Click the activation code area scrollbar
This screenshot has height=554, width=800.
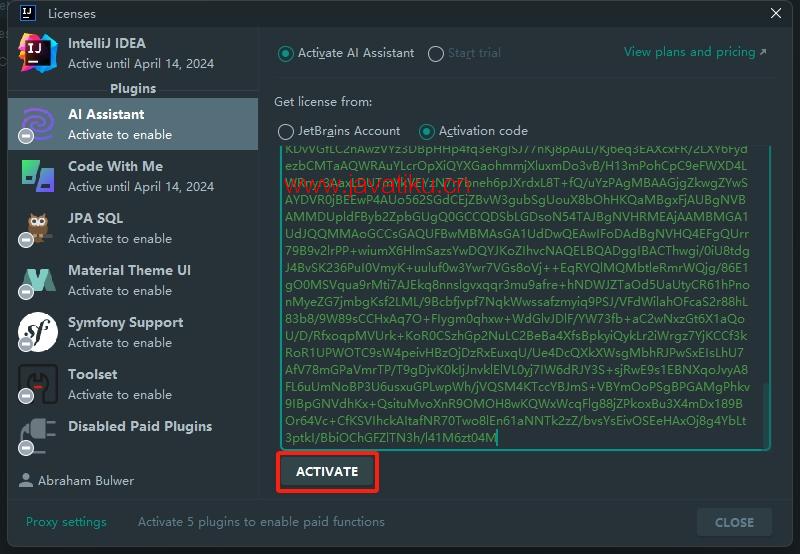(x=766, y=414)
